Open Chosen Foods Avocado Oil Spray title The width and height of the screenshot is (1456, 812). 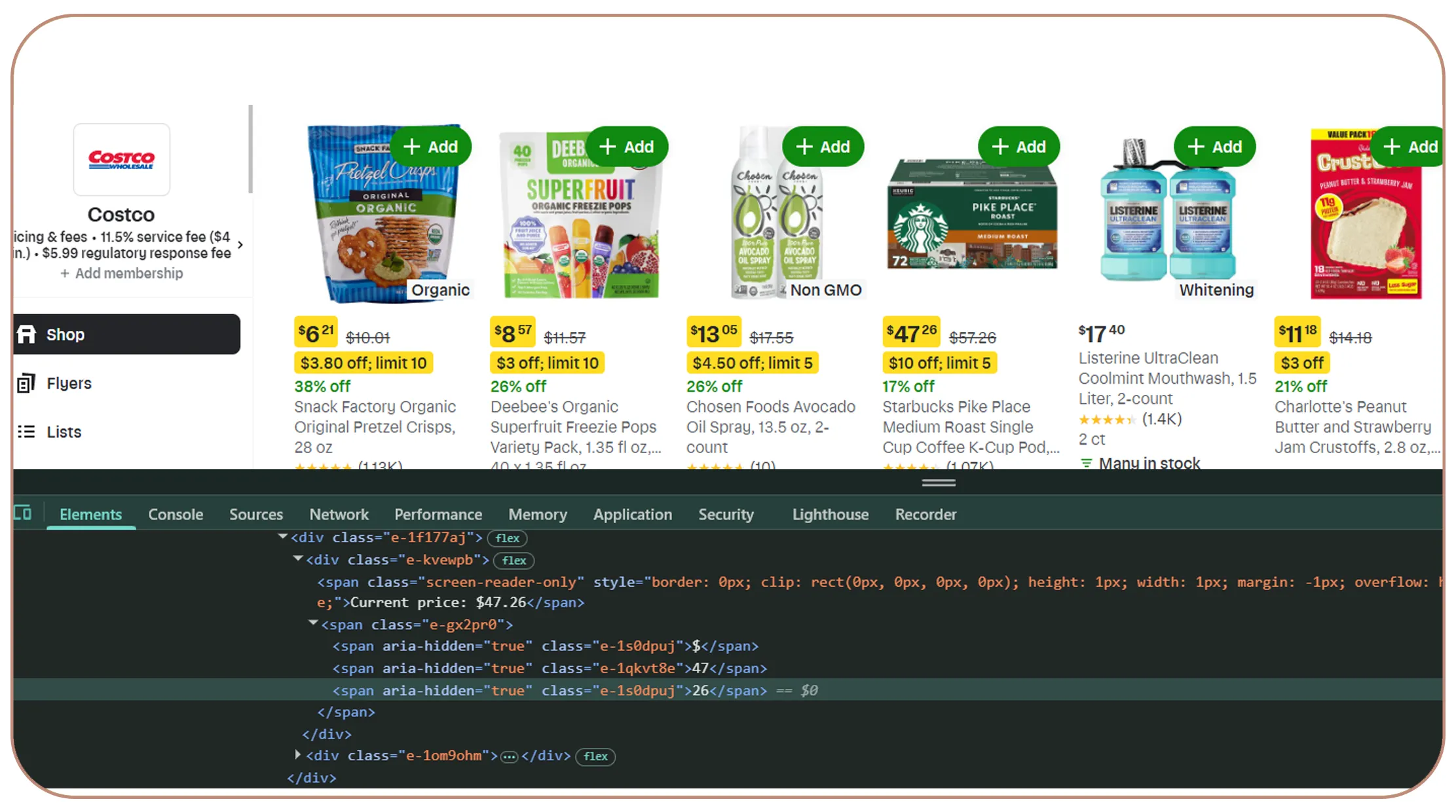click(771, 427)
